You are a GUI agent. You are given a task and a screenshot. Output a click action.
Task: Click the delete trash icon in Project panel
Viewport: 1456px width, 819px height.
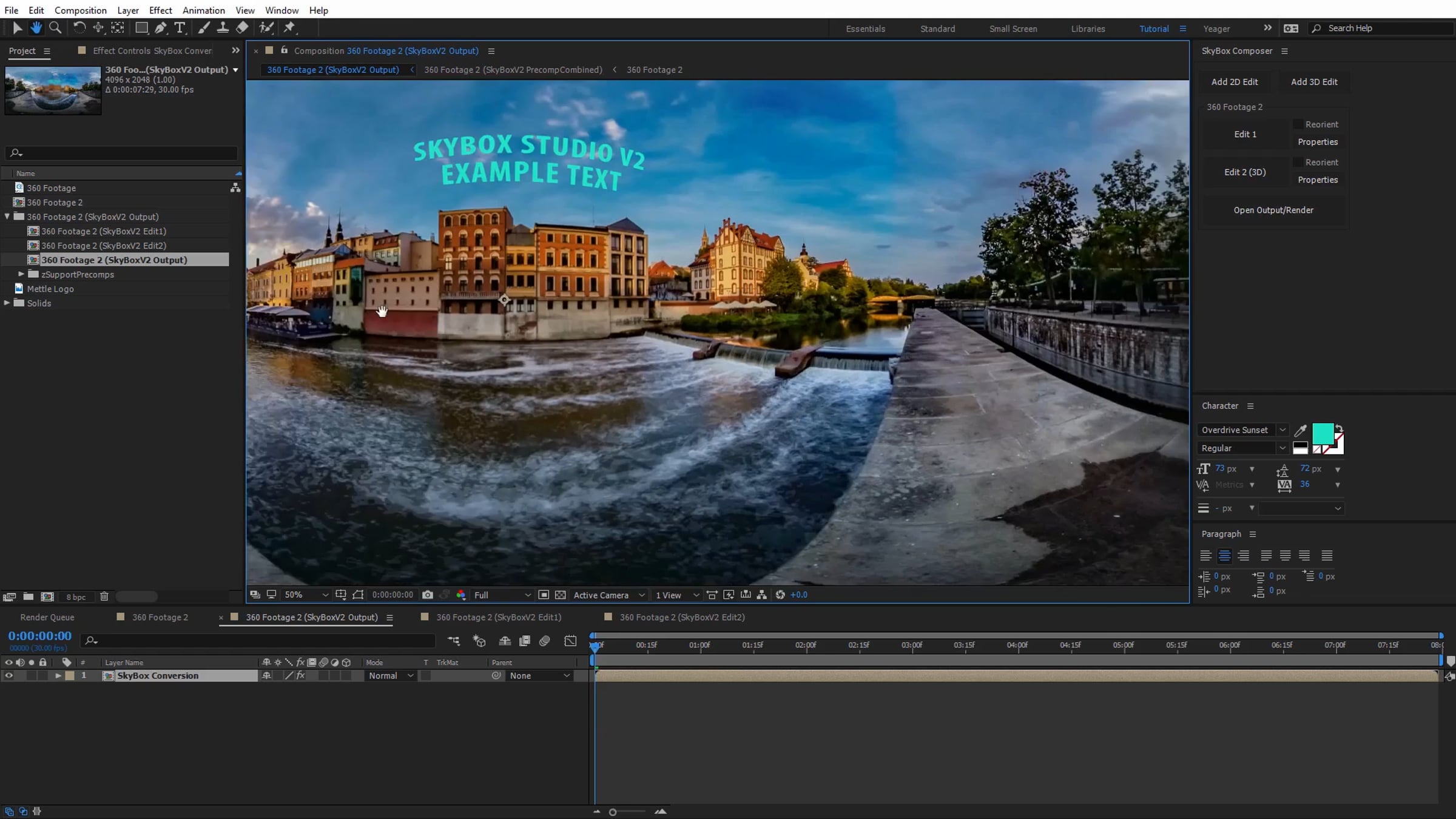(104, 597)
